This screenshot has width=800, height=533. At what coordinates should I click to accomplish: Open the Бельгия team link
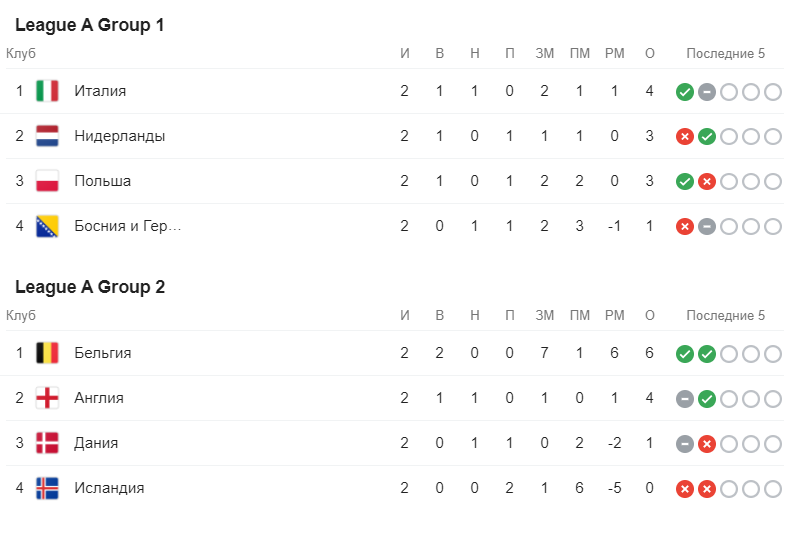coord(103,353)
